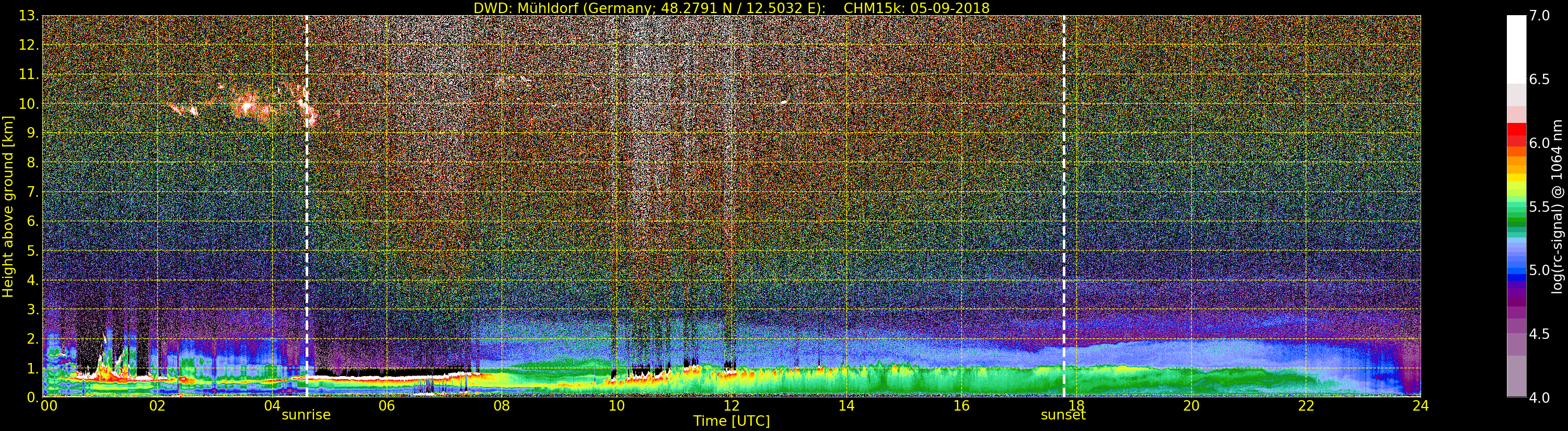This screenshot has height=431, width=1568.
Task: Click the "5.5" colorbar tick label
Action: (1539, 207)
